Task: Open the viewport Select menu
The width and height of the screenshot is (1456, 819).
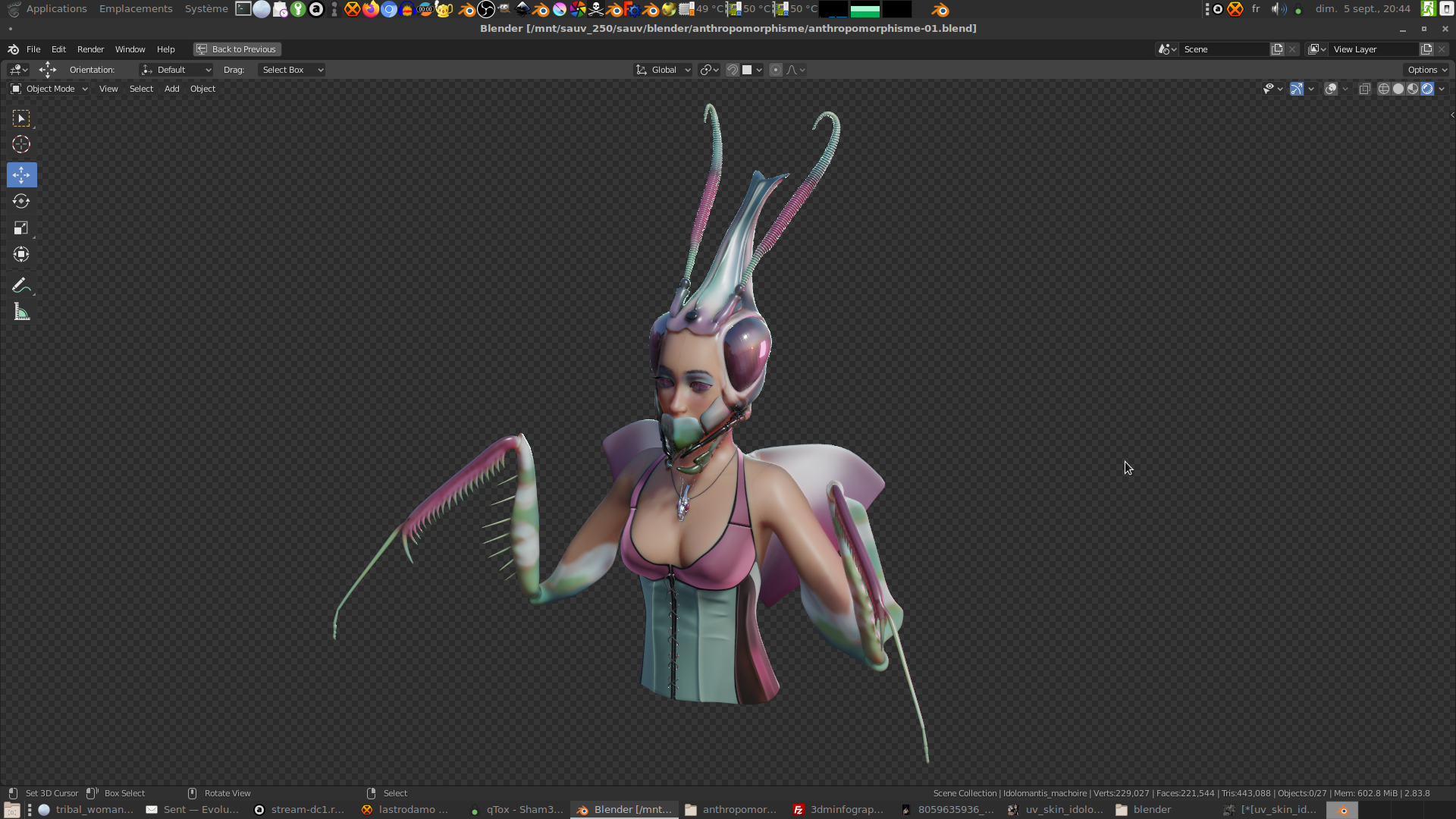Action: pos(141,89)
